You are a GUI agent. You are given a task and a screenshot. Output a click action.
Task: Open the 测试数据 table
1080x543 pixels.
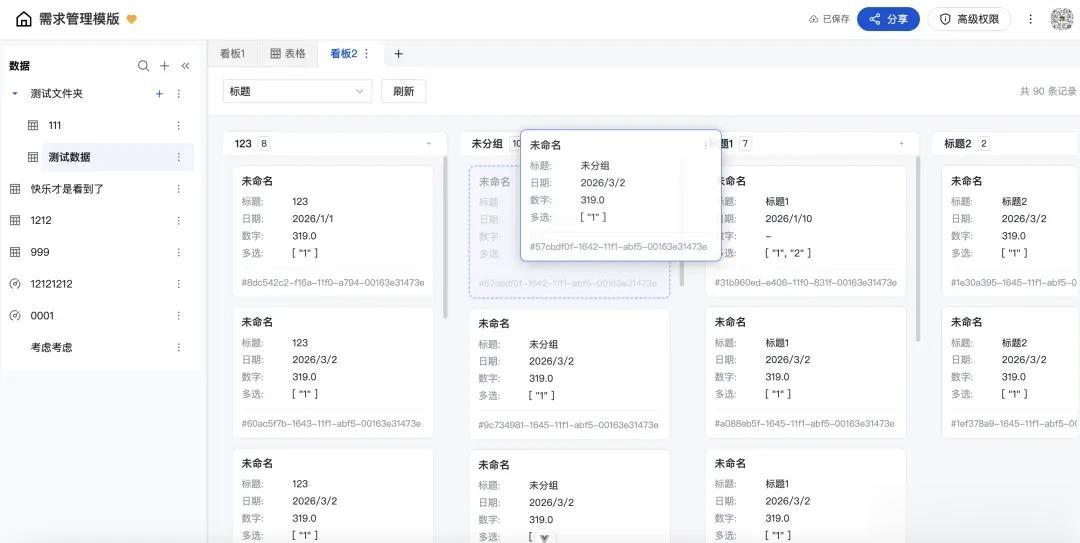(x=70, y=157)
